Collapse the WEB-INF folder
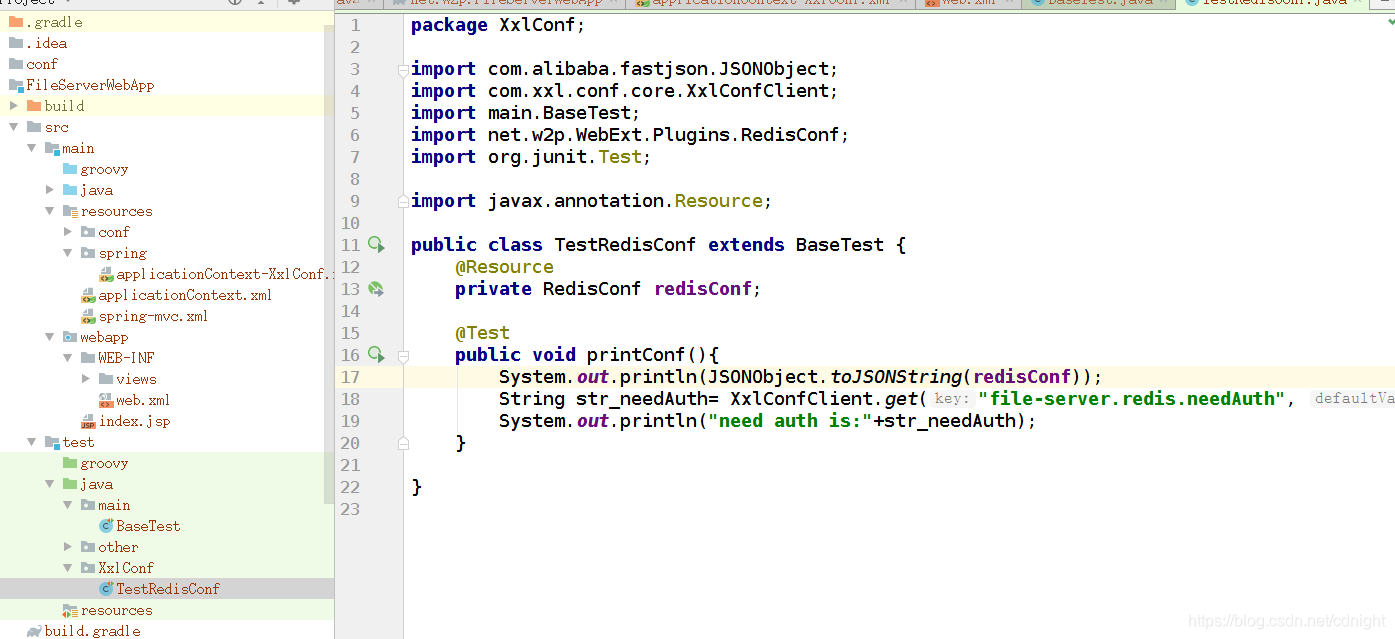This screenshot has height=639, width=1395. [x=68, y=358]
